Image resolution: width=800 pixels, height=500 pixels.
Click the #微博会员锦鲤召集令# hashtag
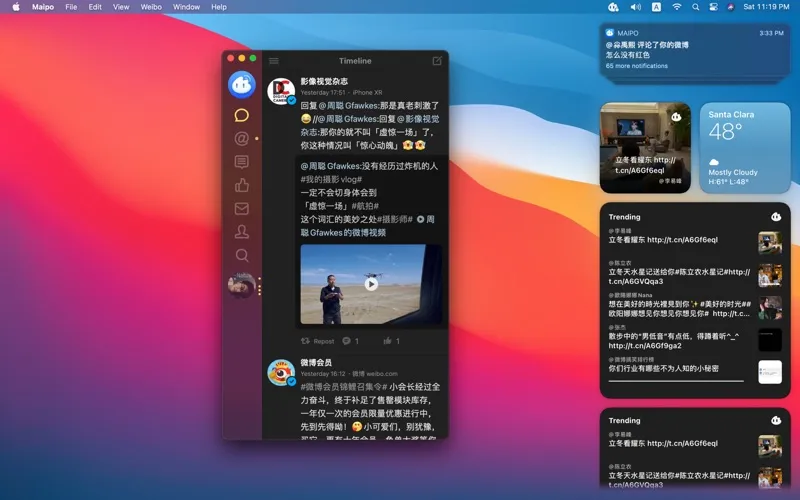(x=344, y=387)
